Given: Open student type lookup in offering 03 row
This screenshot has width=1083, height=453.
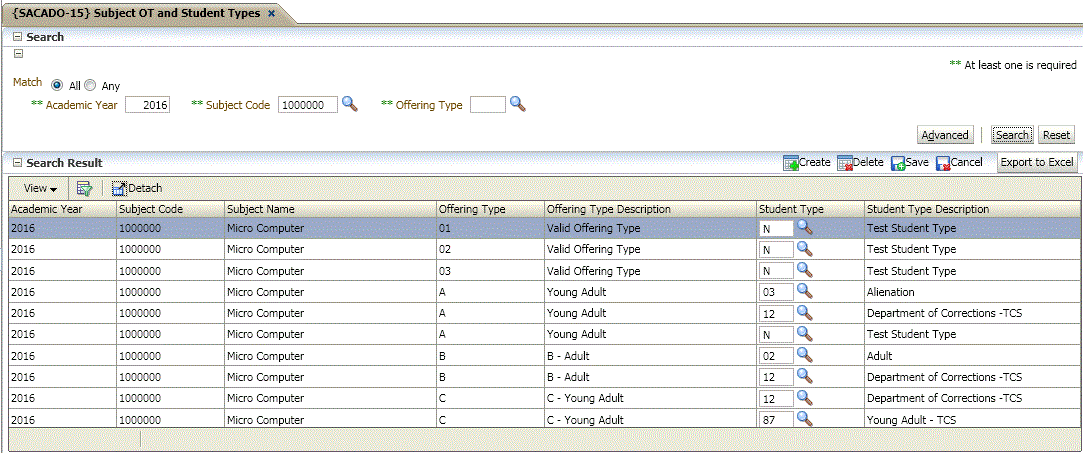Looking at the screenshot, I should (805, 270).
